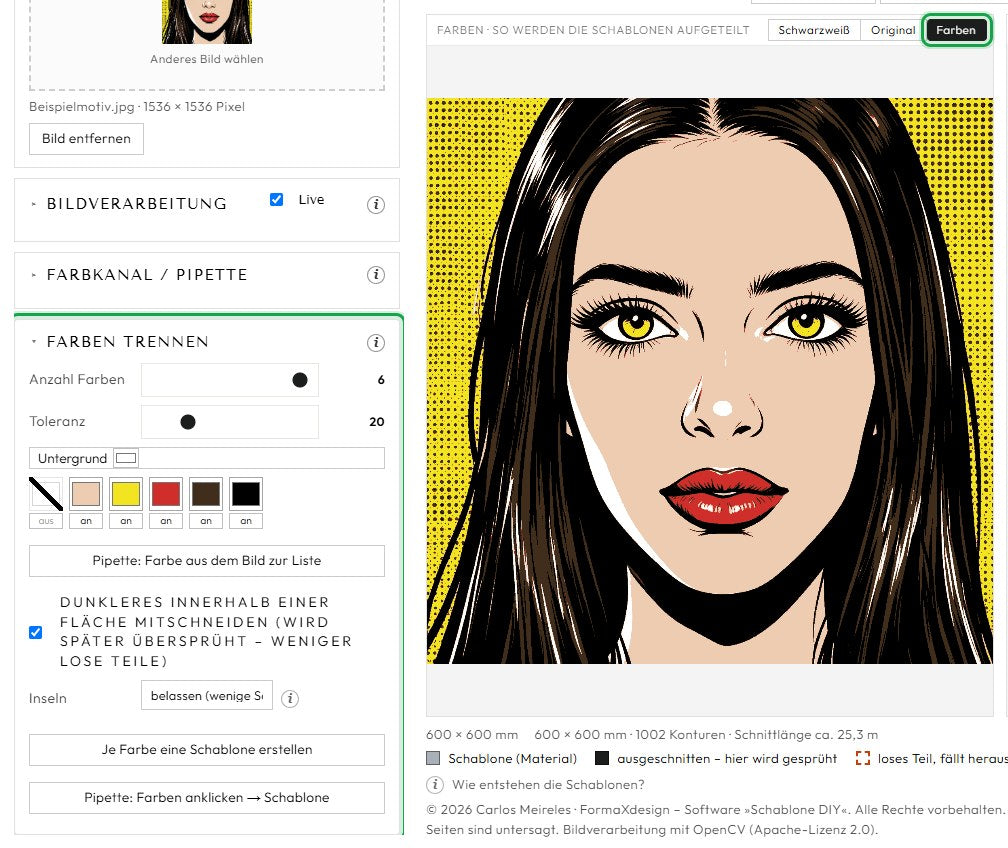Open info for Farben trennen section
The height and width of the screenshot is (848, 1008).
click(x=376, y=343)
